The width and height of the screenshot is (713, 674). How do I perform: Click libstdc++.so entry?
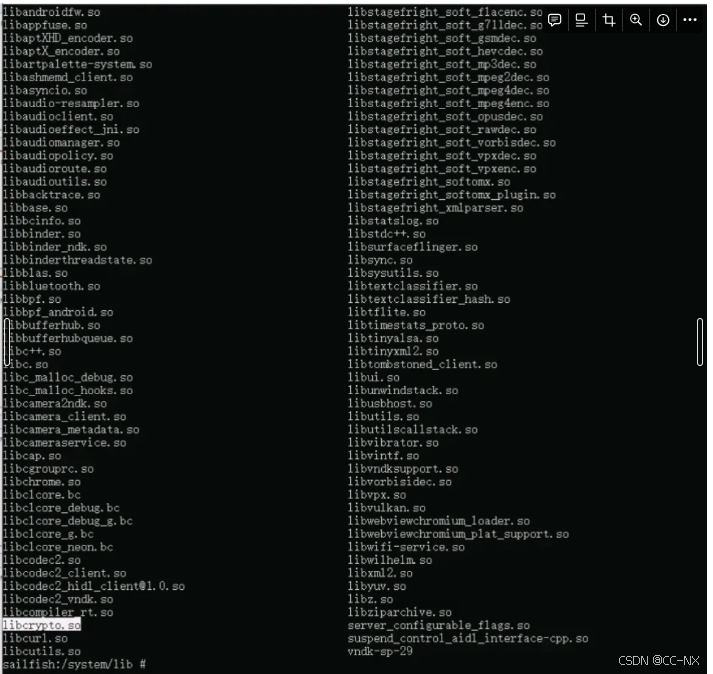click(387, 234)
